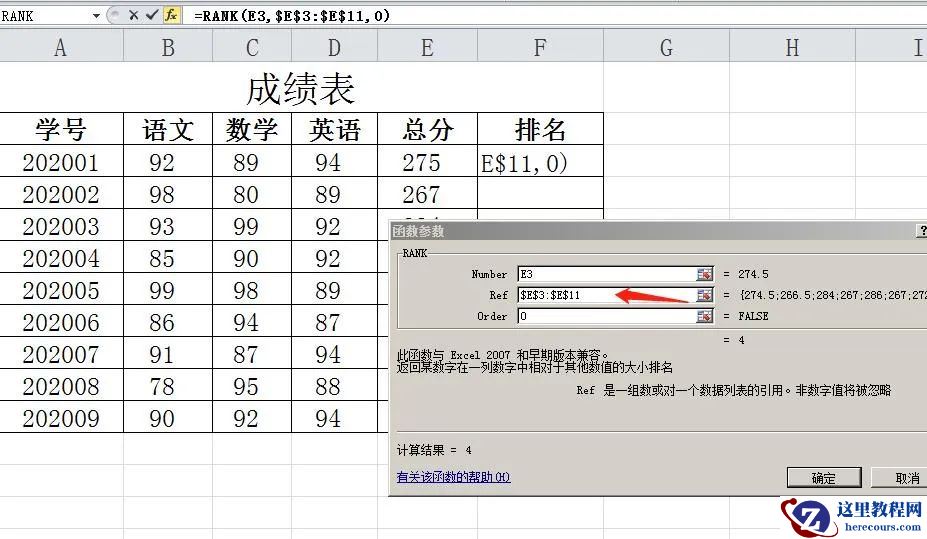Viewport: 927px width, 539px height.
Task: Click the Order input field showing 0
Action: [607, 316]
